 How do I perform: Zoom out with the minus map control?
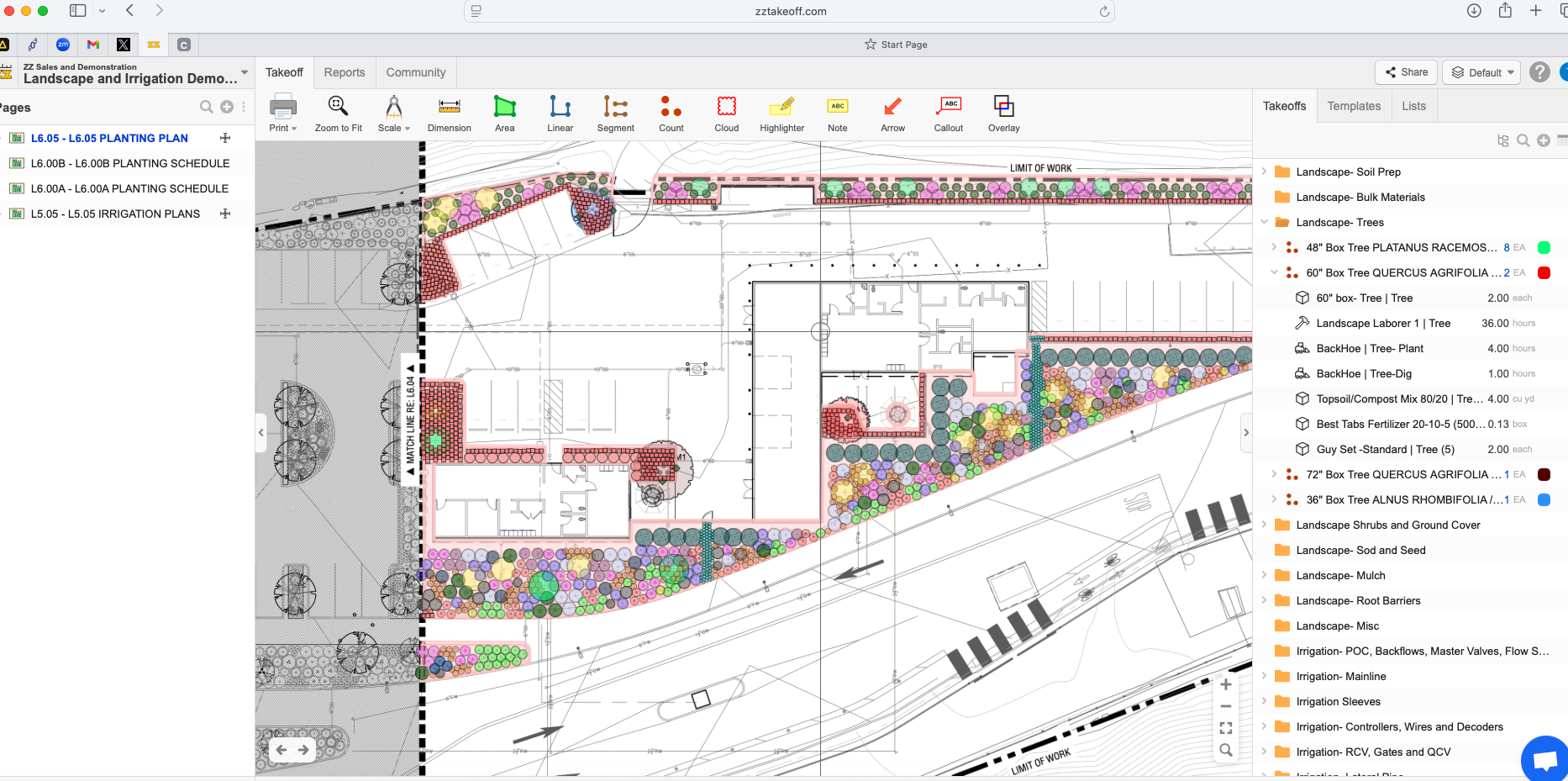click(x=1226, y=706)
